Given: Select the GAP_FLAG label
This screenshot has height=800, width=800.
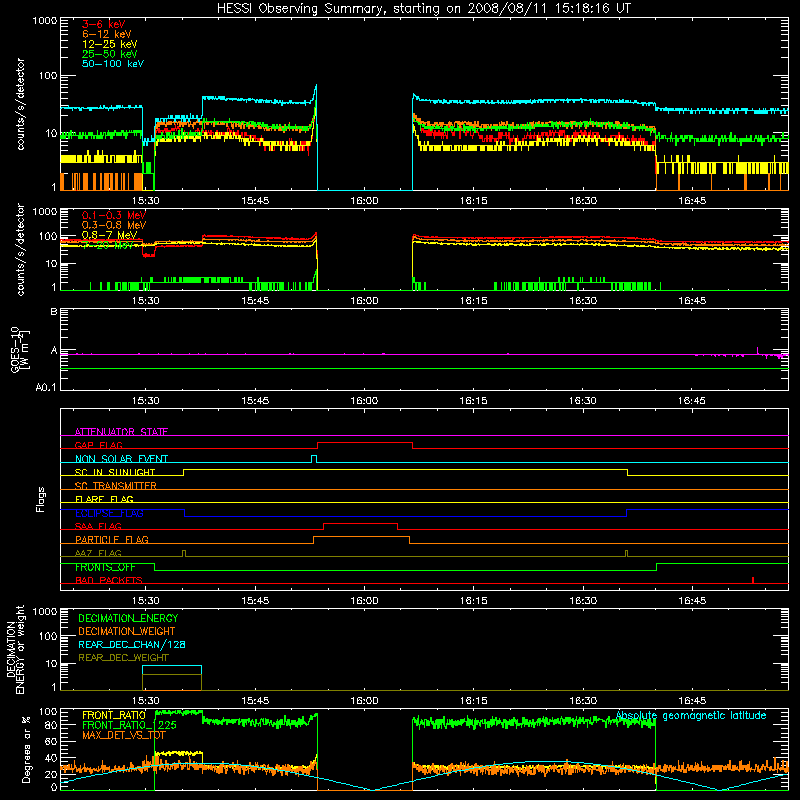Looking at the screenshot, I should click(98, 445).
